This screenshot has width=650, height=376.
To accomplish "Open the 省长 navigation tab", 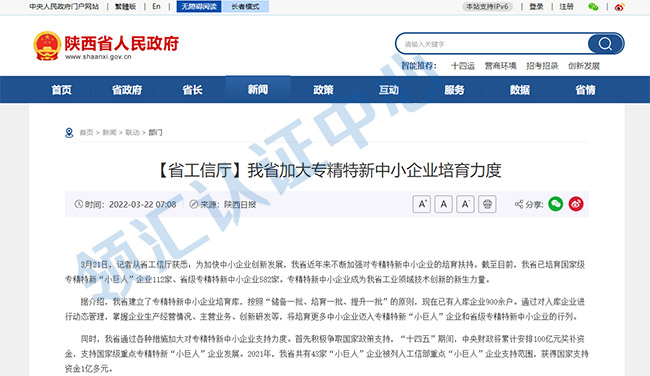I will (x=192, y=90).
